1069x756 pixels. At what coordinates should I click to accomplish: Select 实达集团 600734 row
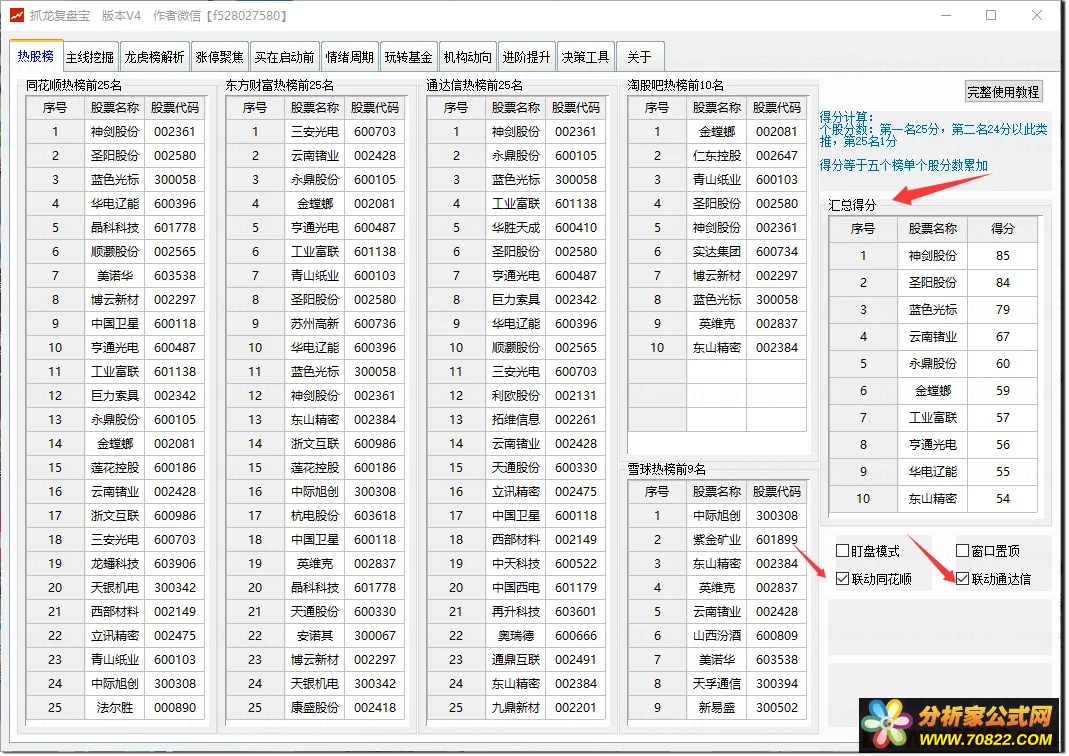(717, 252)
